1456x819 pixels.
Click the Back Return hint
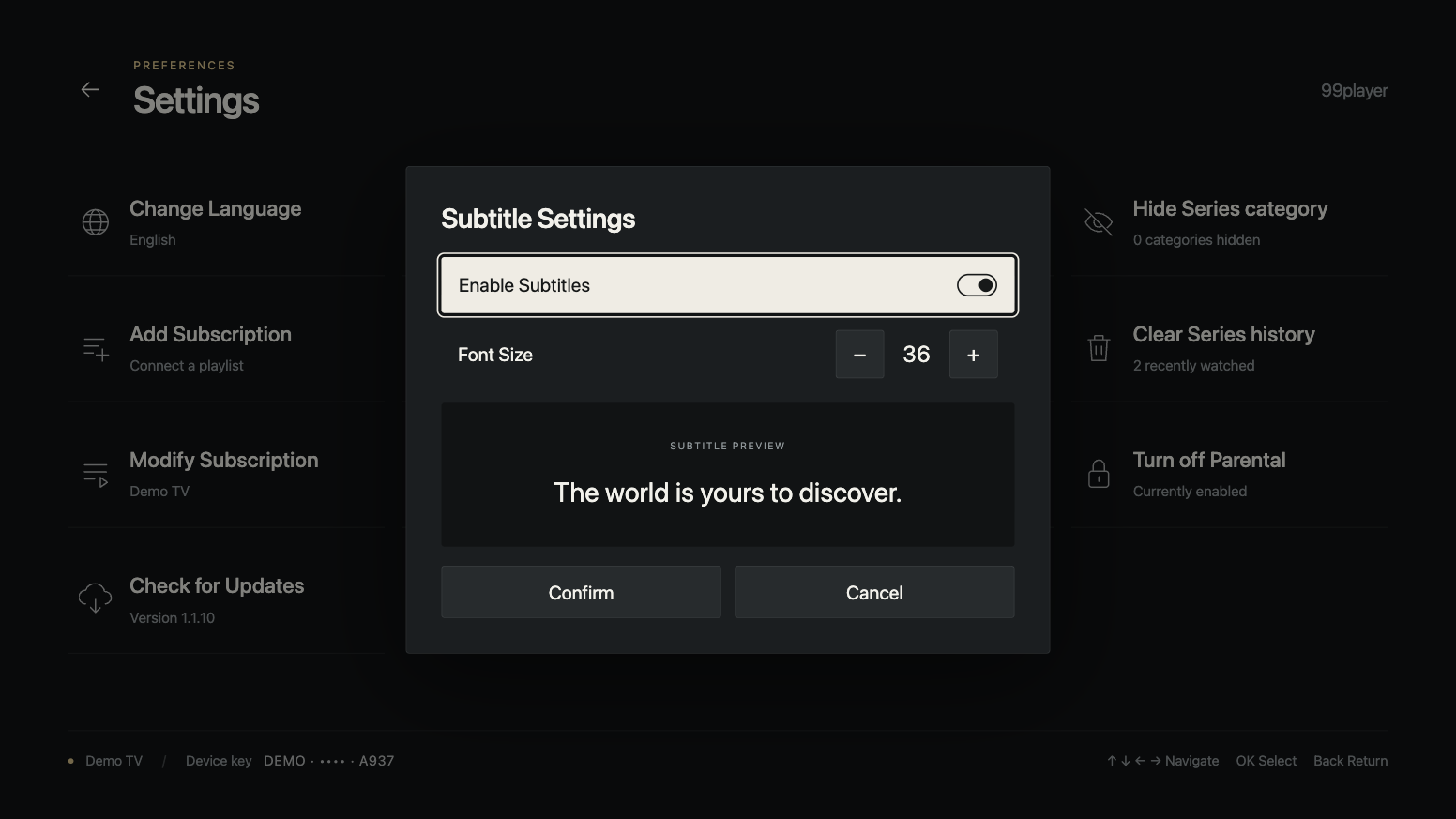pos(1350,761)
